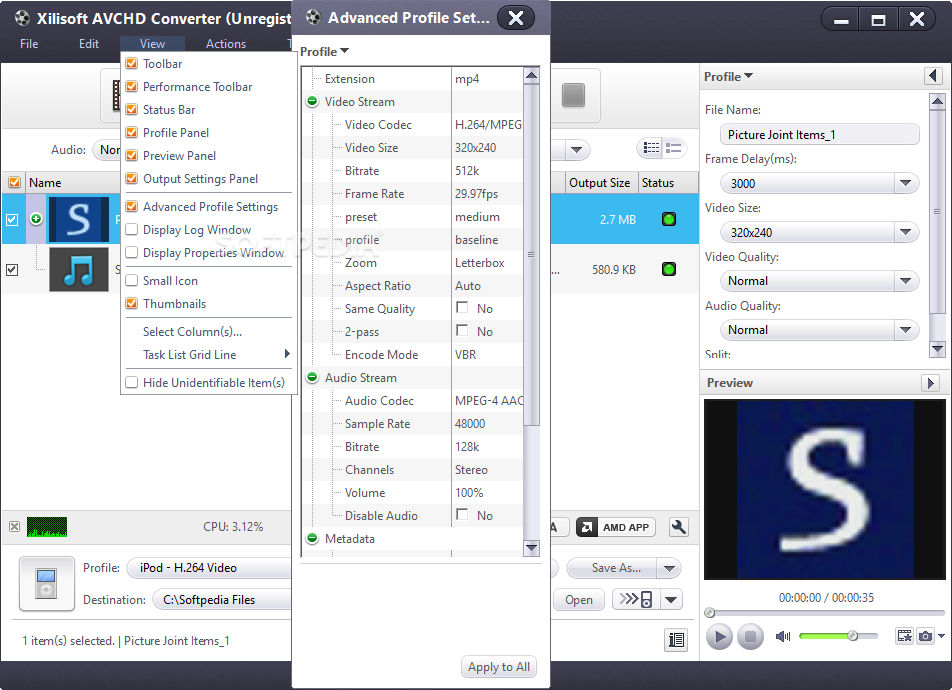Viewport: 952px width, 690px height.
Task: Open the Frame Delay dropdown
Action: pyautogui.click(x=905, y=183)
